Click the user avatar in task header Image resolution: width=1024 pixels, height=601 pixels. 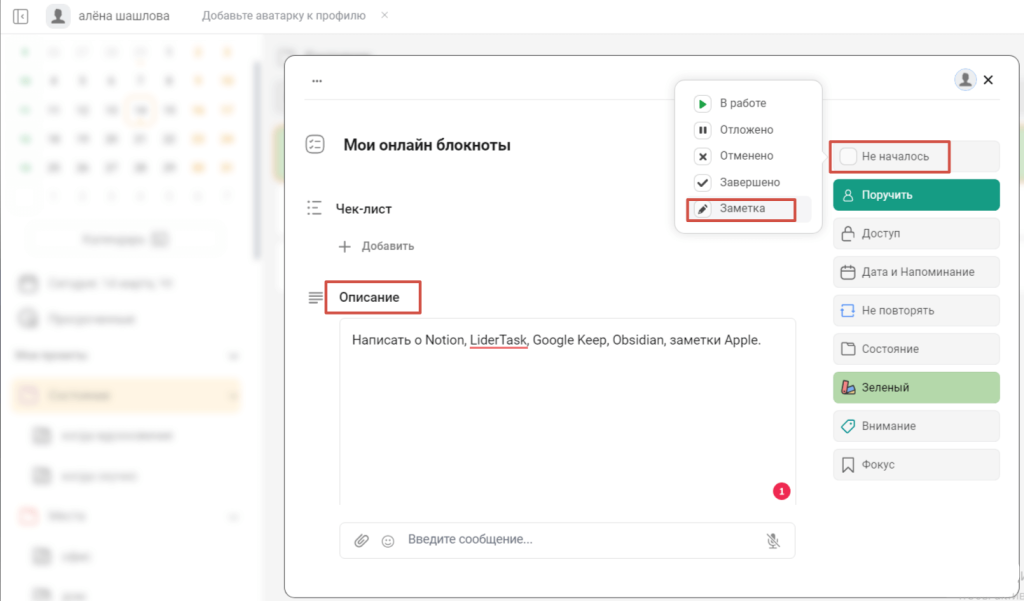coord(964,80)
